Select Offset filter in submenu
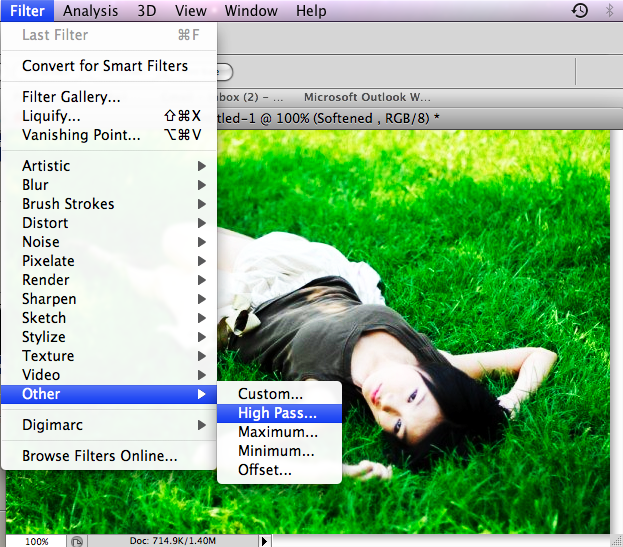 (279, 470)
